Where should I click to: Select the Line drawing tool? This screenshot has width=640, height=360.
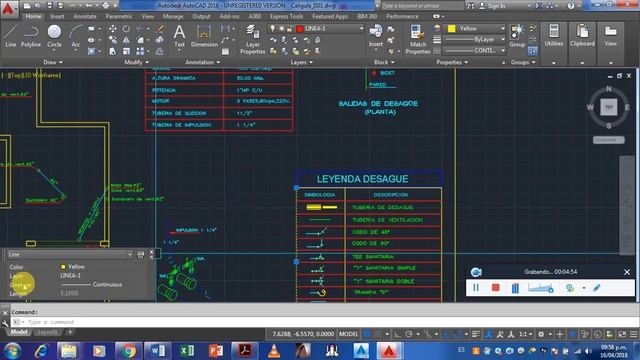(10, 36)
